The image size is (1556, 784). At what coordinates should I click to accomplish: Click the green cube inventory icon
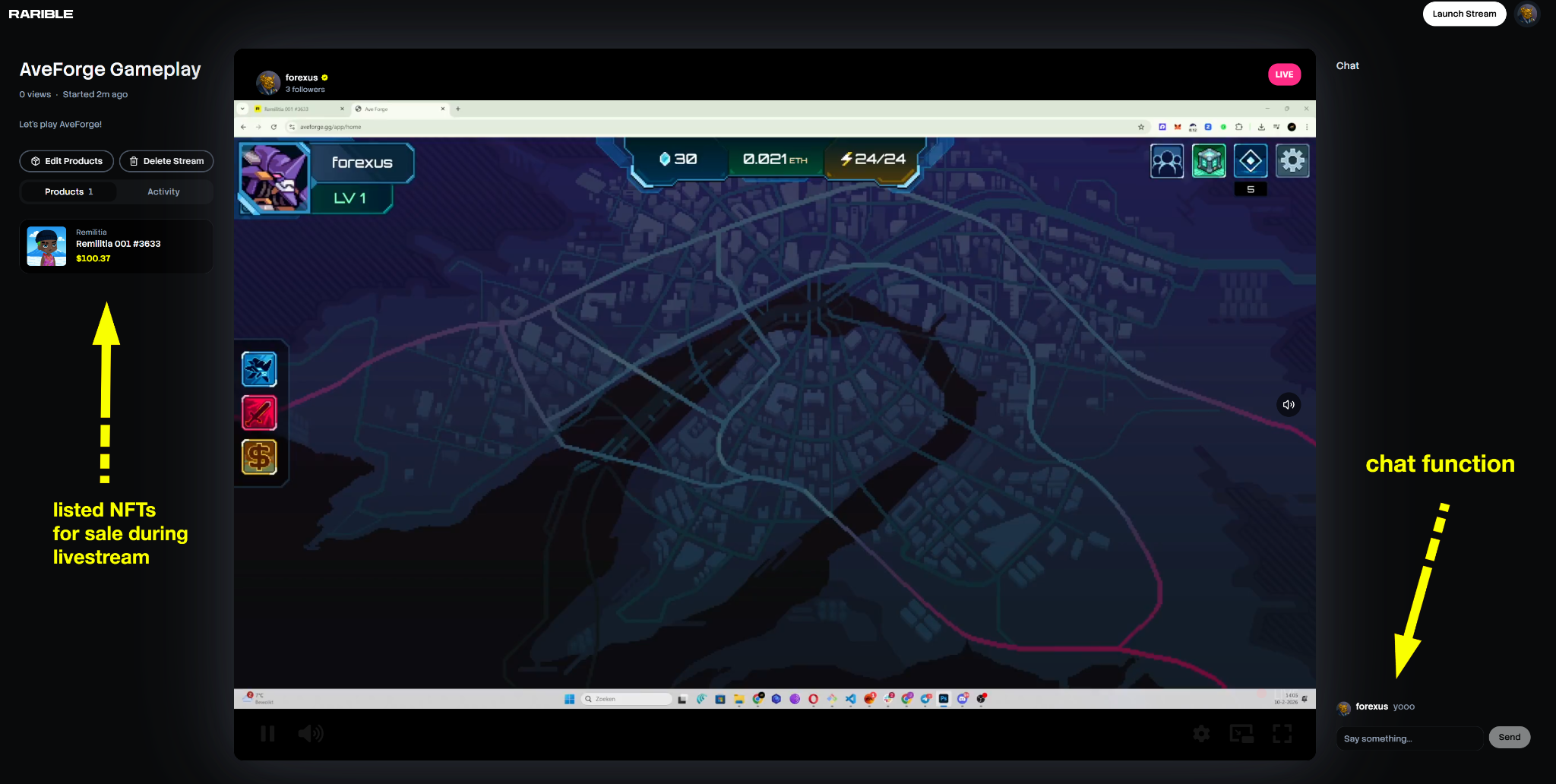pos(1209,161)
